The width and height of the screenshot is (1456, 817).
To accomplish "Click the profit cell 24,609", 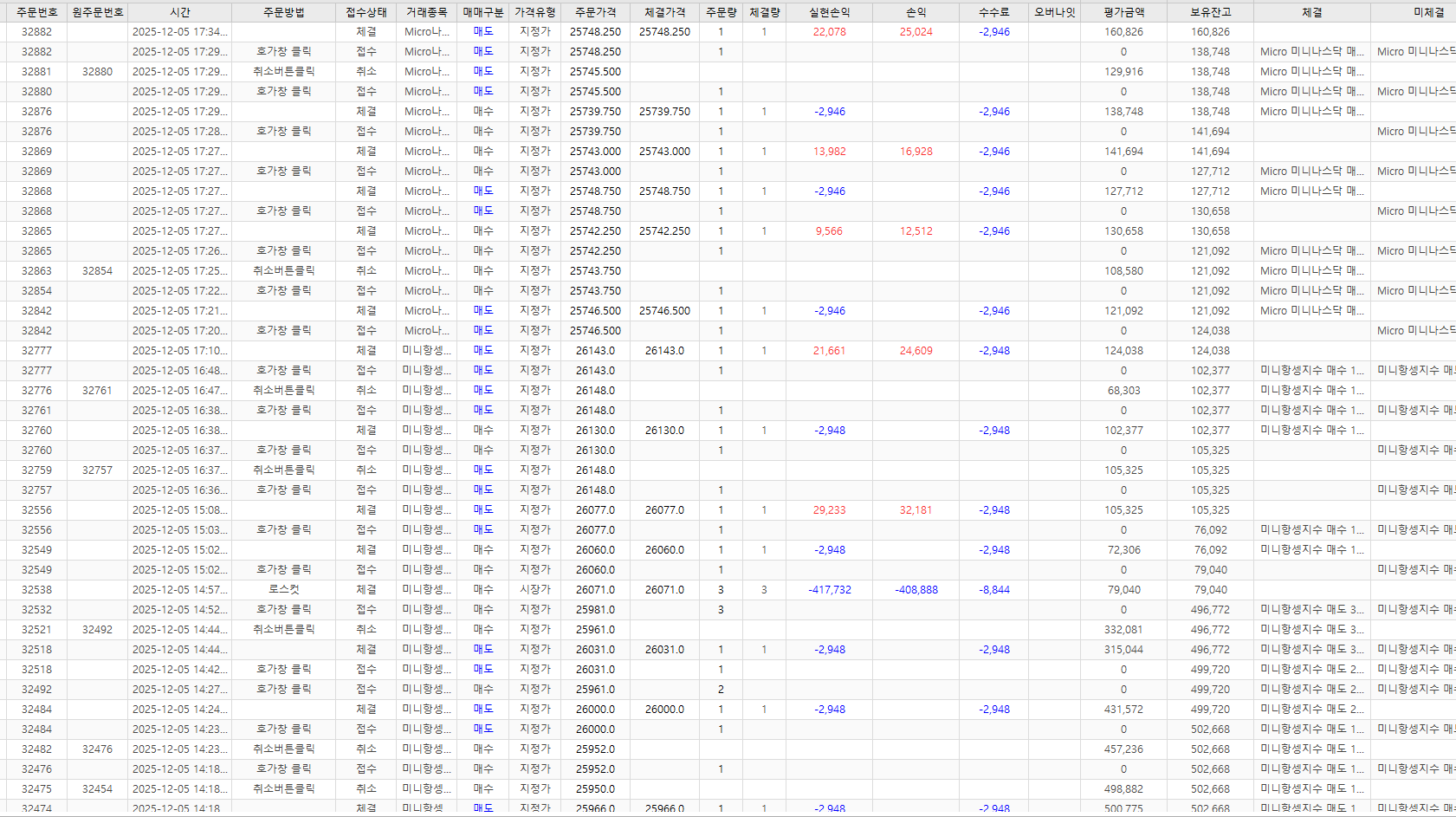I will coord(916,351).
